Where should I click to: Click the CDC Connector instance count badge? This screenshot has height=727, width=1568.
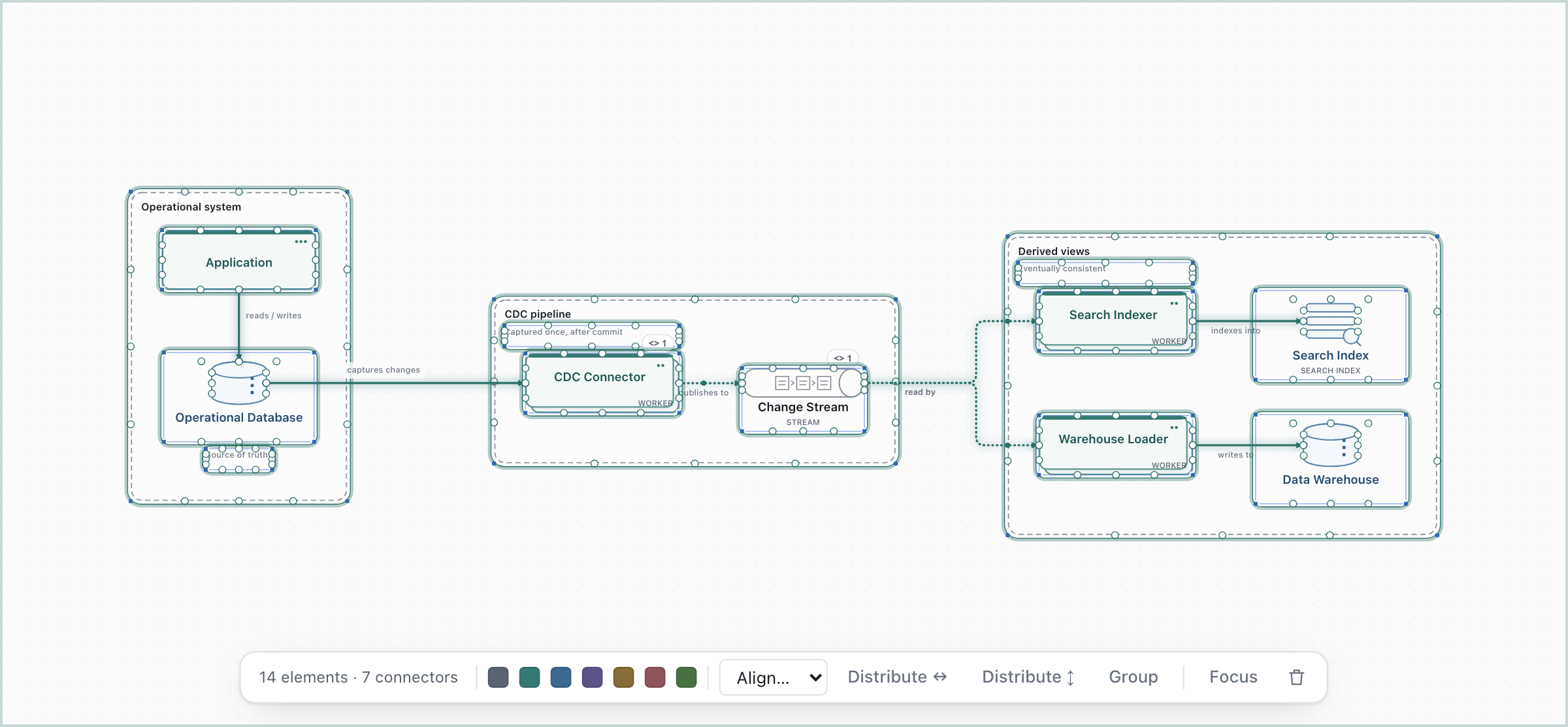(x=658, y=343)
